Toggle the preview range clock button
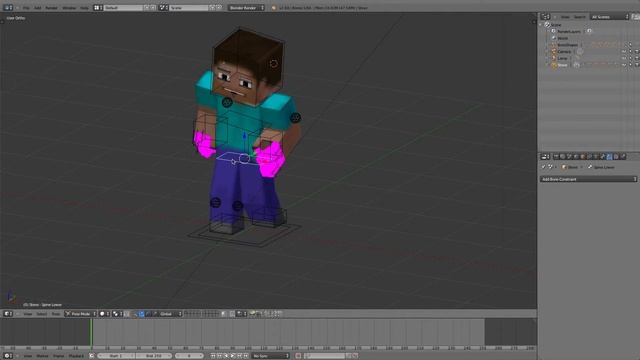 click(92, 356)
